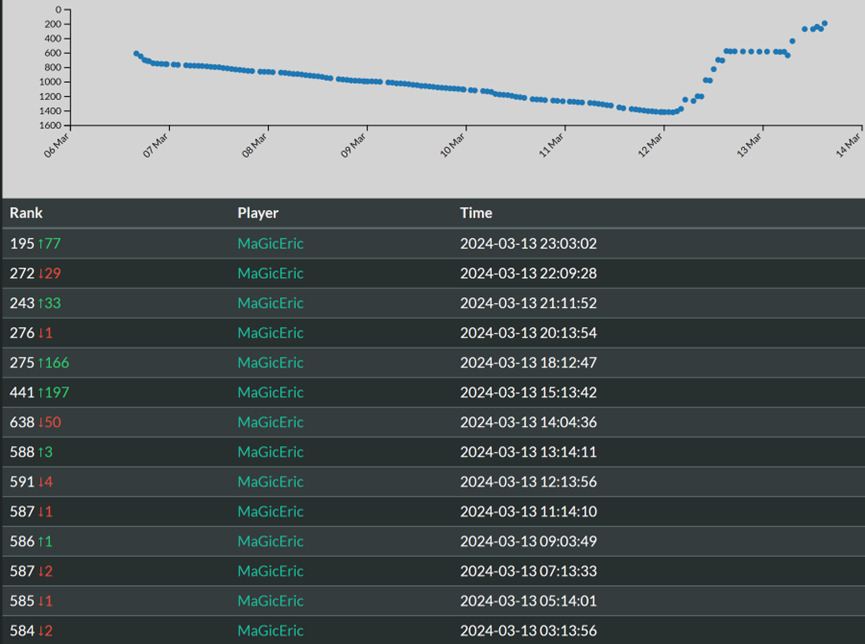Click the green up arrow beside rank 441
The width and height of the screenshot is (865, 644).
click(x=41, y=393)
